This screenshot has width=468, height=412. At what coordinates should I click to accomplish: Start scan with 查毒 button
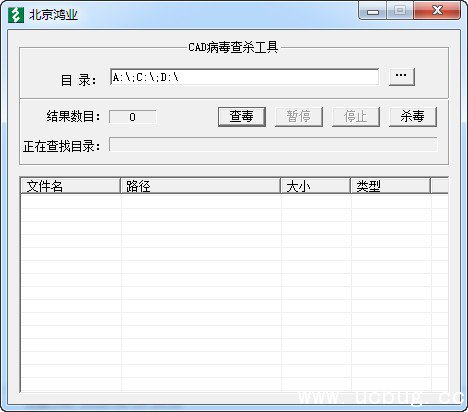[242, 117]
